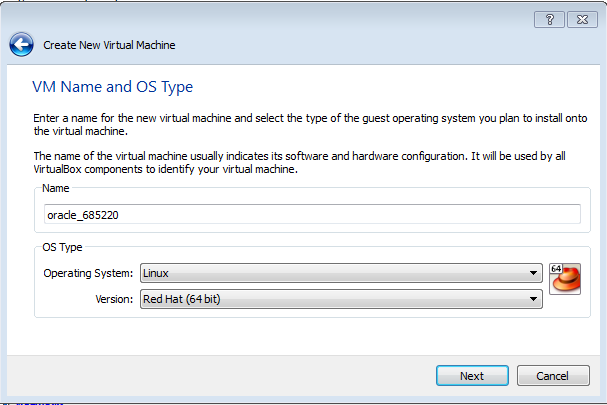
Task: Click the arrow on the Version combo box
Action: [533, 299]
